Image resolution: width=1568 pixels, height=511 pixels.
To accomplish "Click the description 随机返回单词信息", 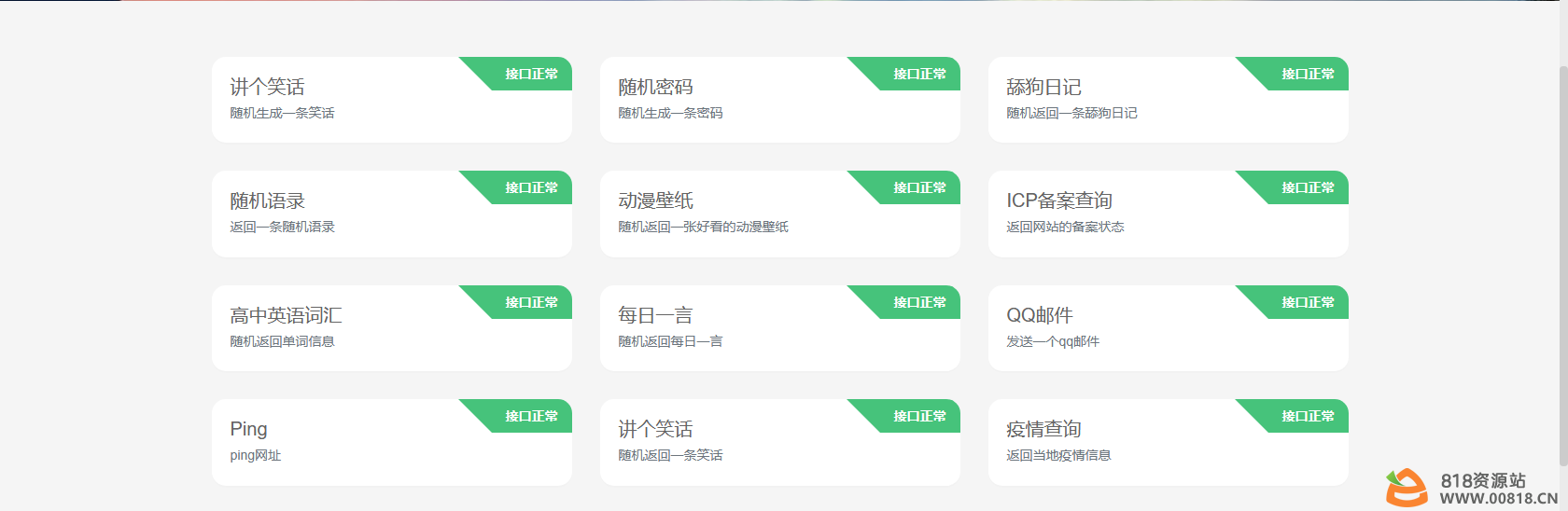I will (x=282, y=341).
